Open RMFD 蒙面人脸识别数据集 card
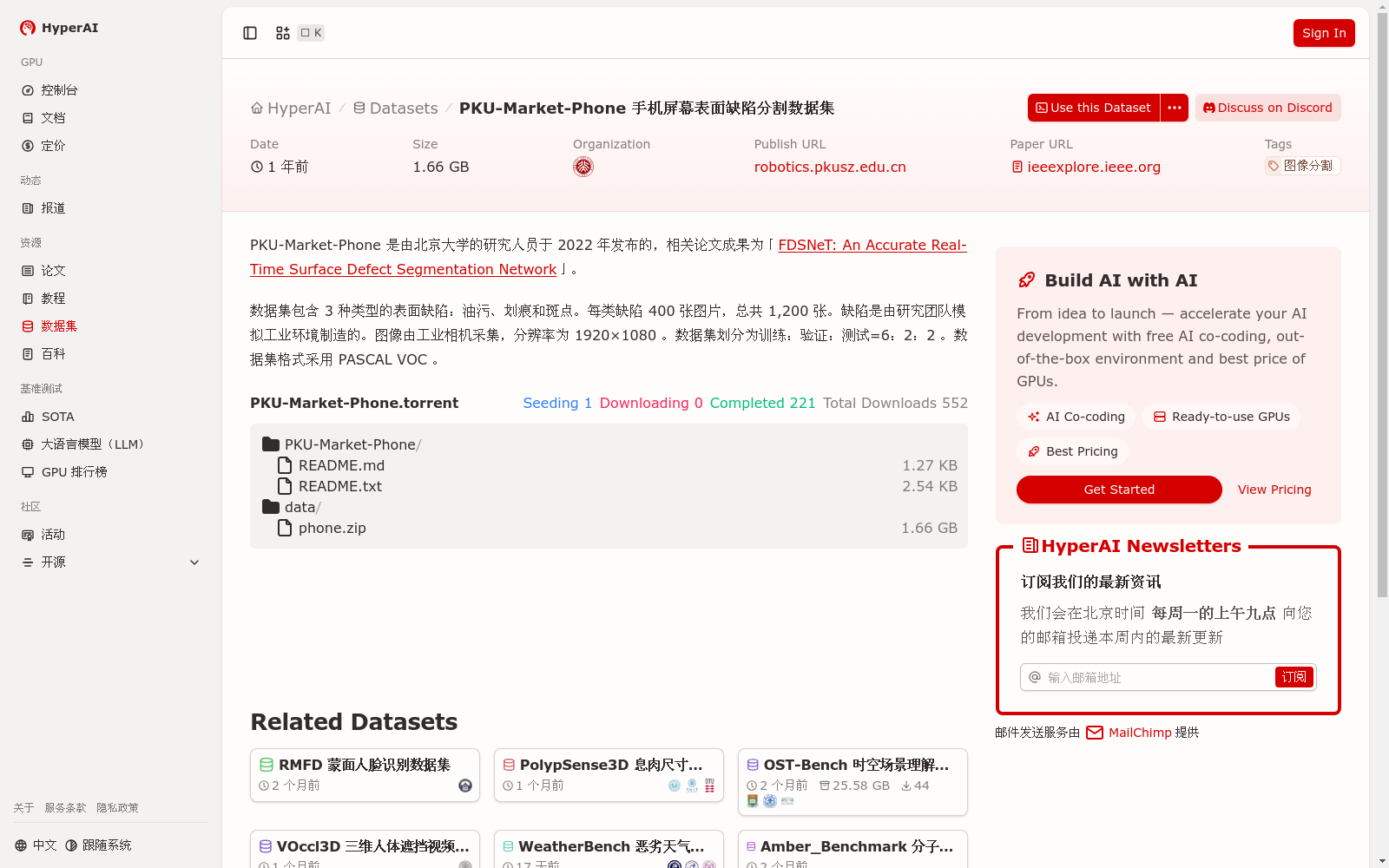The height and width of the screenshot is (868, 1389). [365, 775]
